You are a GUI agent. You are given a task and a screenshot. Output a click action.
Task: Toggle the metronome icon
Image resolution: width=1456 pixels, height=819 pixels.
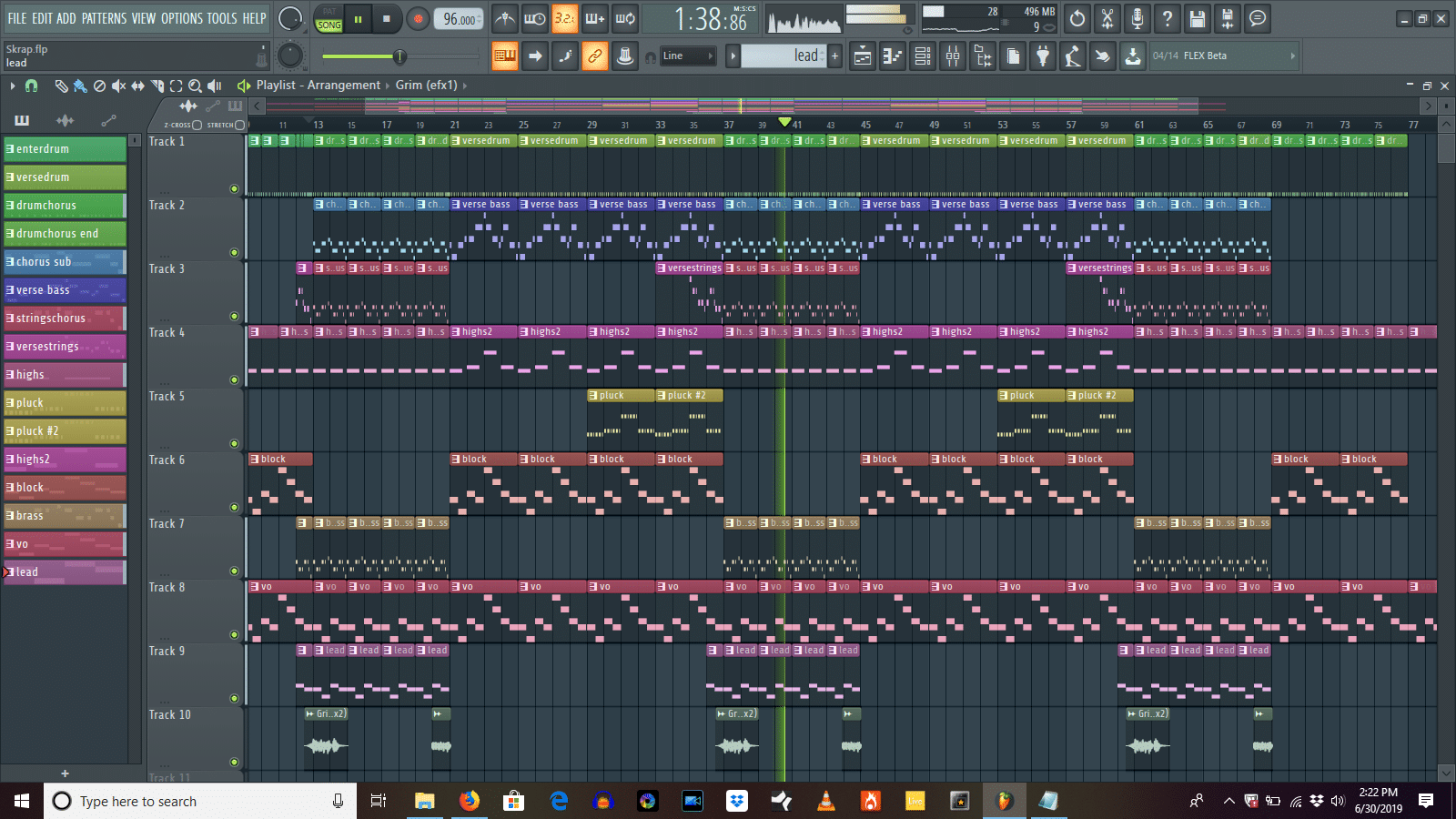click(x=505, y=18)
